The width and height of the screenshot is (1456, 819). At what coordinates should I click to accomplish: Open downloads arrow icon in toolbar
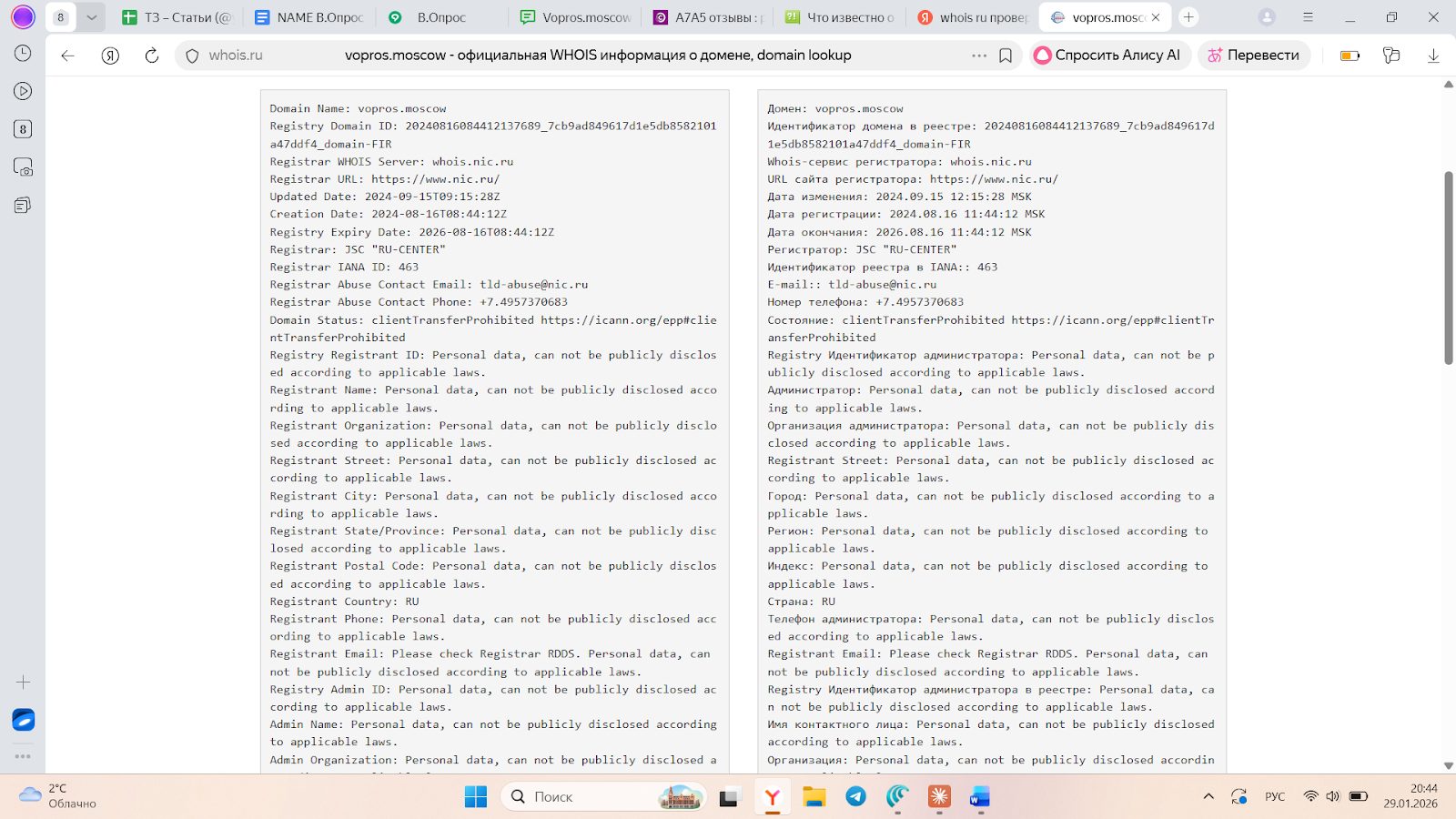(1433, 56)
